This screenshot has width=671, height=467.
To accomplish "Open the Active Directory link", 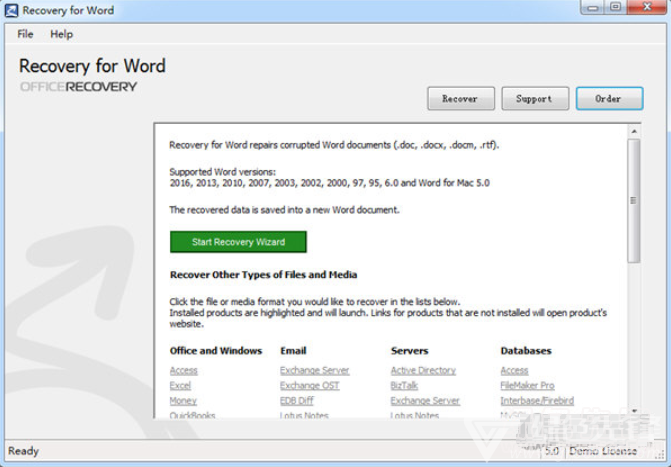I will point(423,370).
